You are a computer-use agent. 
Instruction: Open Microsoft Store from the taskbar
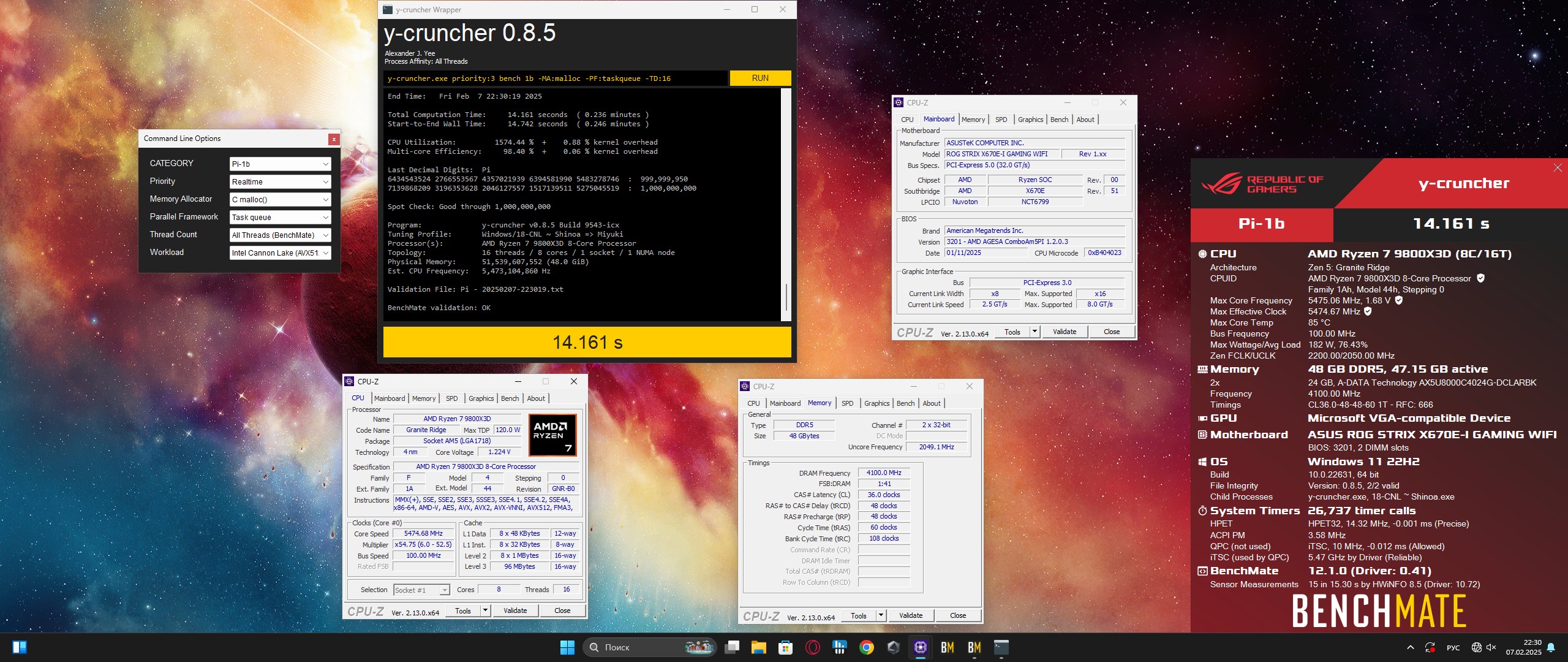[x=786, y=647]
